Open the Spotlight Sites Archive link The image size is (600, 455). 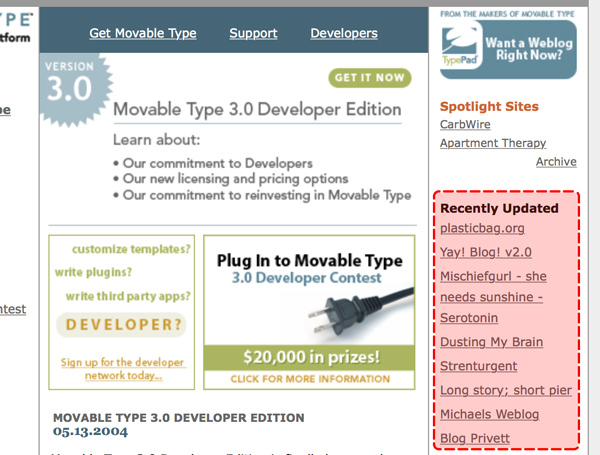(x=556, y=162)
